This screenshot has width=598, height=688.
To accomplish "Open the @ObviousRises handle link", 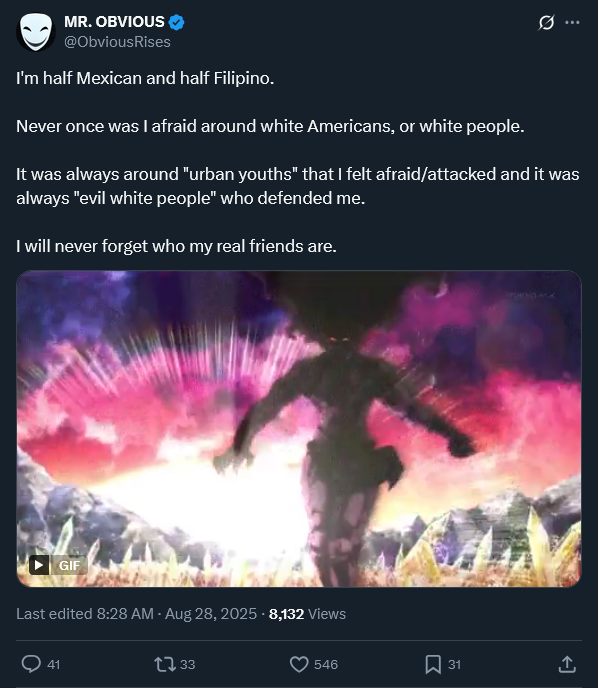I will coord(117,42).
